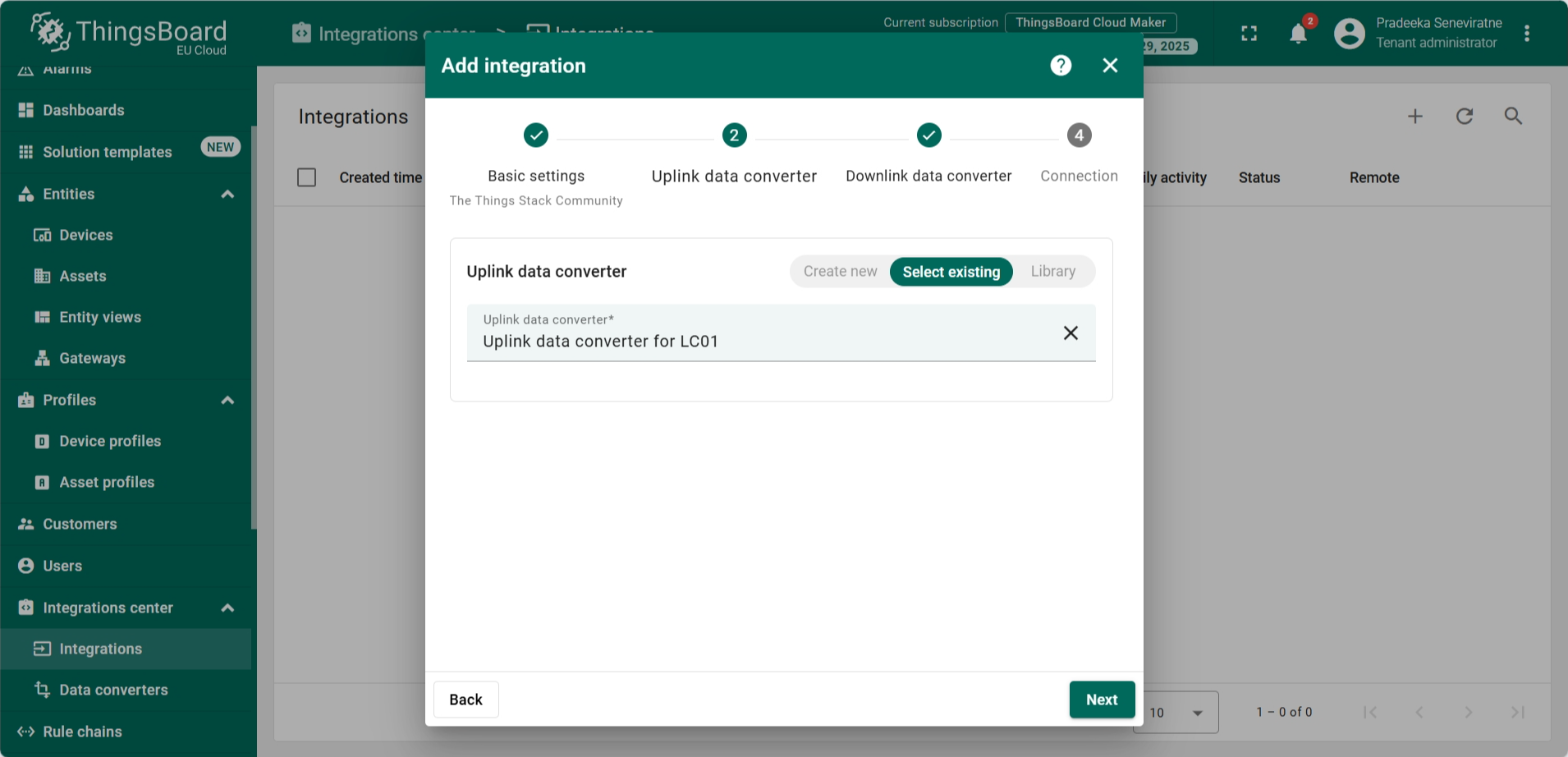Choose Select existing converter option

pos(951,272)
